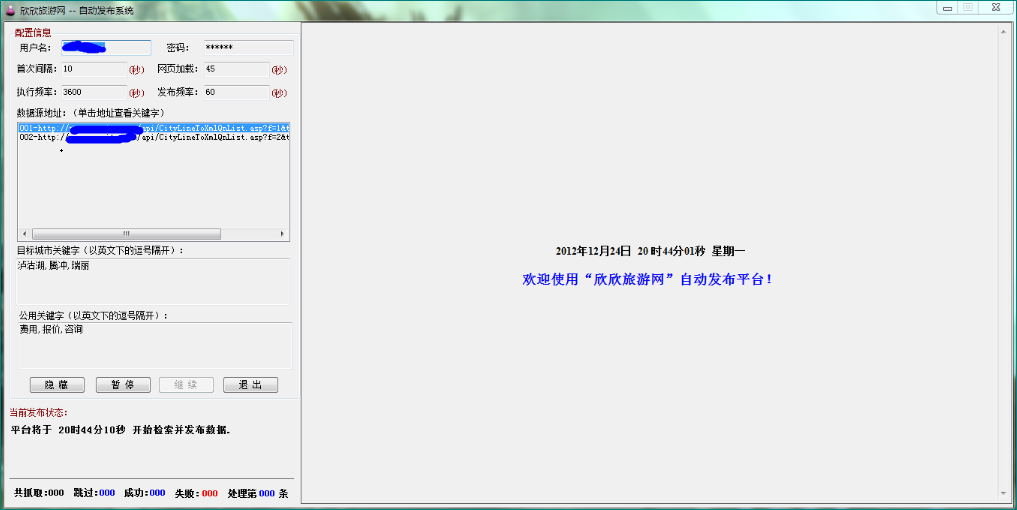Click the 发布频率 field showing 60
The height and width of the screenshot is (510, 1017).
[237, 92]
